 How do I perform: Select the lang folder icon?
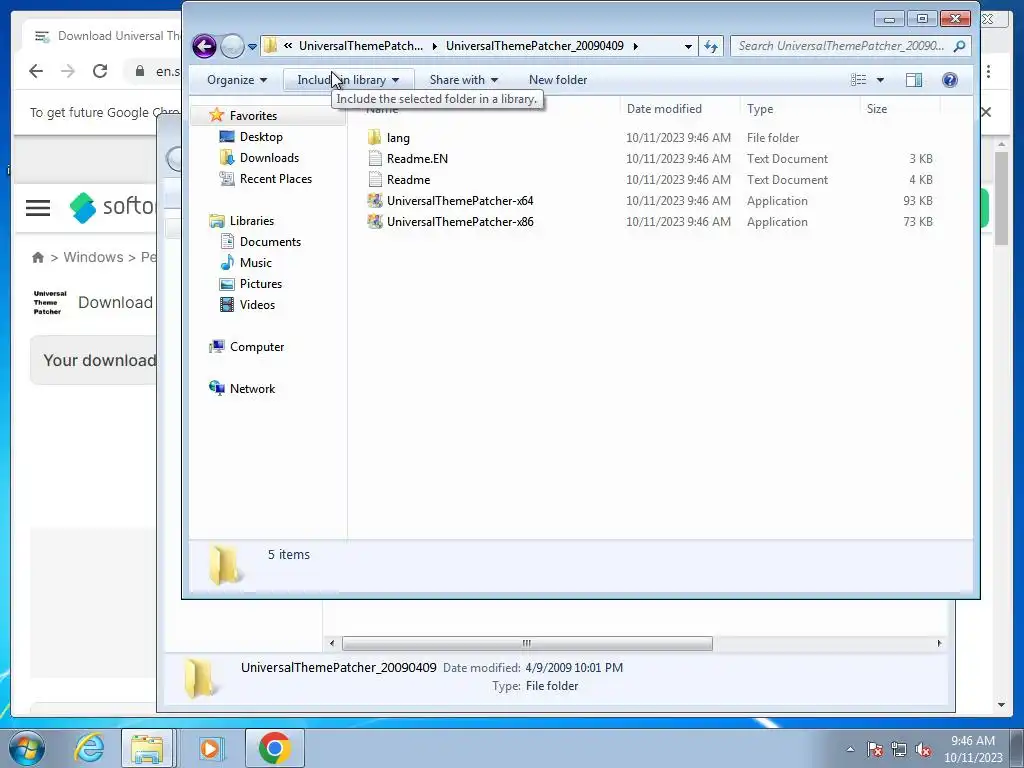374,137
